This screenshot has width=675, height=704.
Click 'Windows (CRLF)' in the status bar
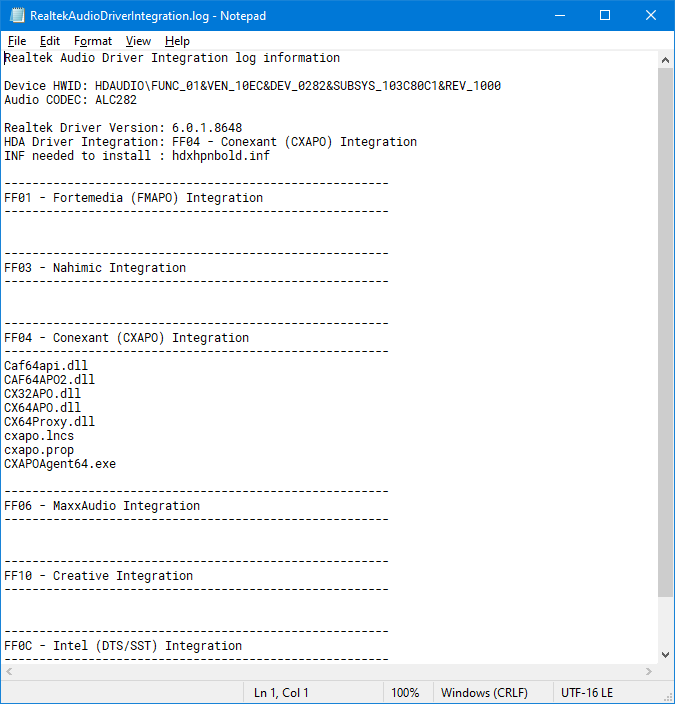(484, 693)
